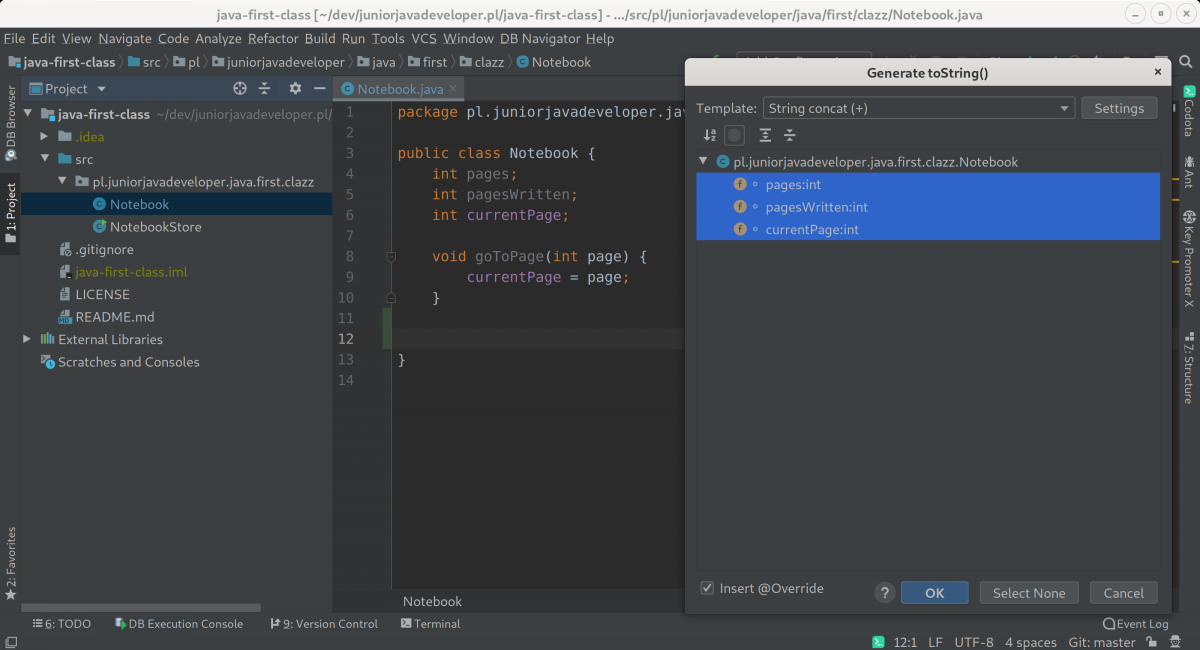
Task: Collapse the src folder in project tree
Action: [x=44, y=159]
